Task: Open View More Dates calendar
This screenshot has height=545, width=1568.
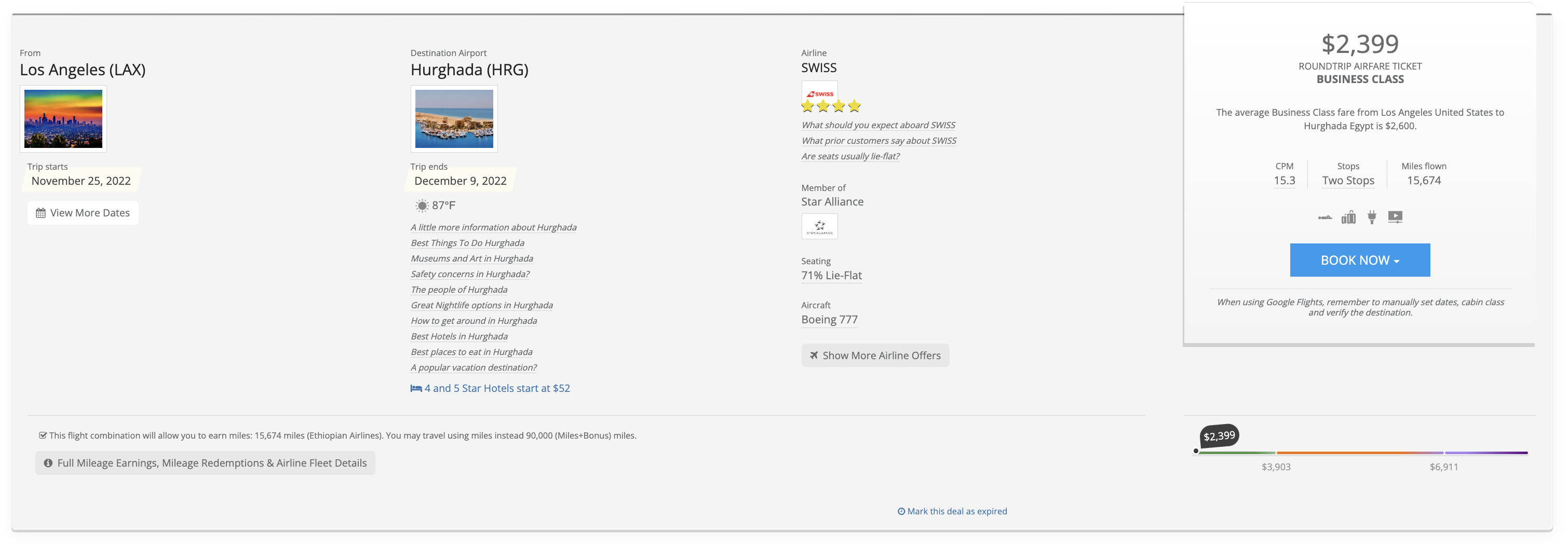Action: coord(83,213)
